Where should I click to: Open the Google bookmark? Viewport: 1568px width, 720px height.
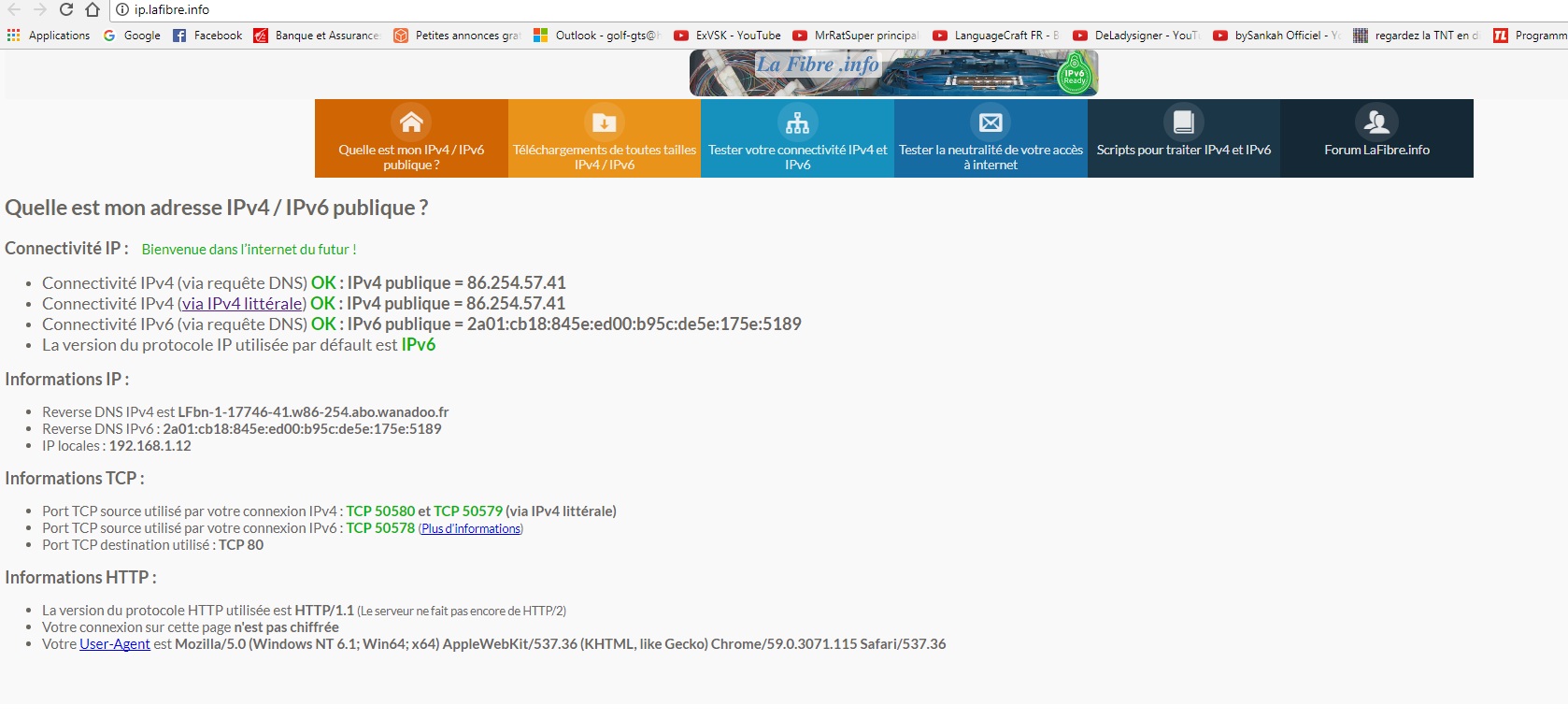tap(132, 36)
